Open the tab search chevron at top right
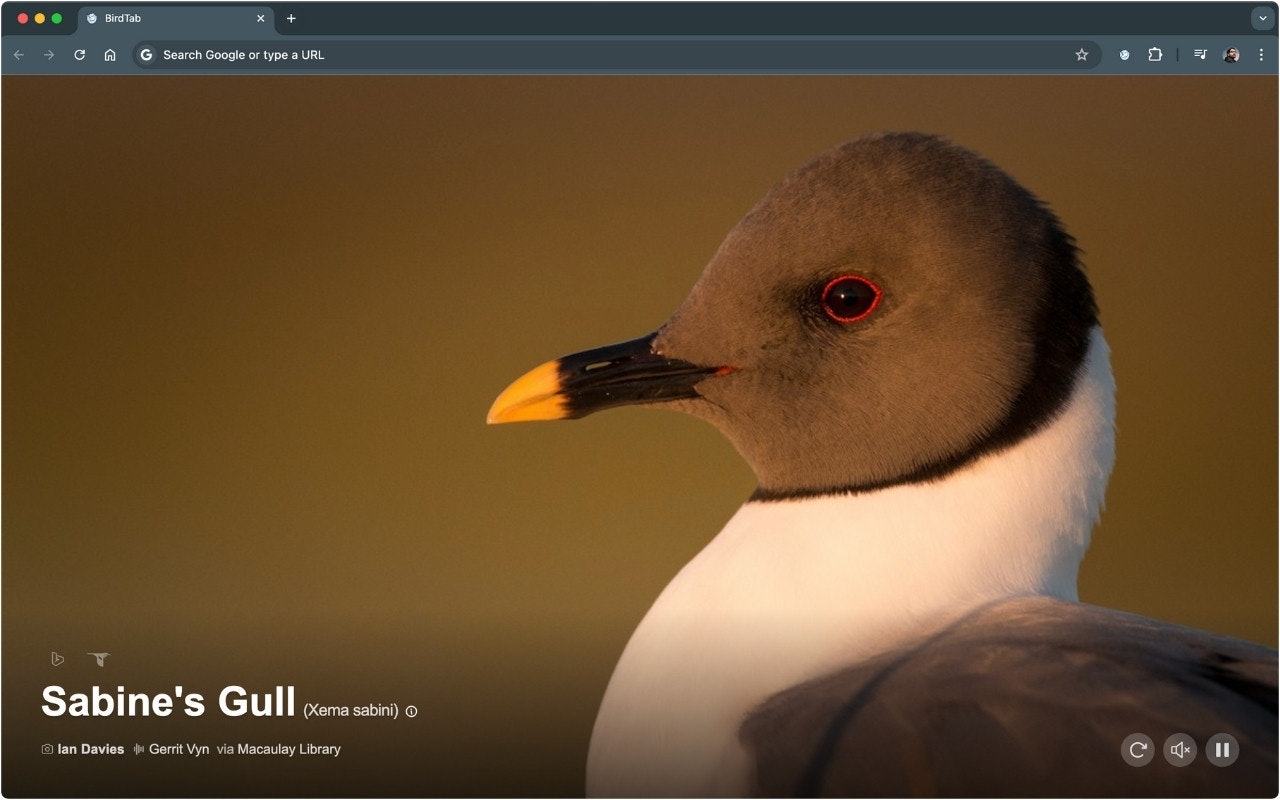Viewport: 1280px width, 800px height. tap(1261, 18)
